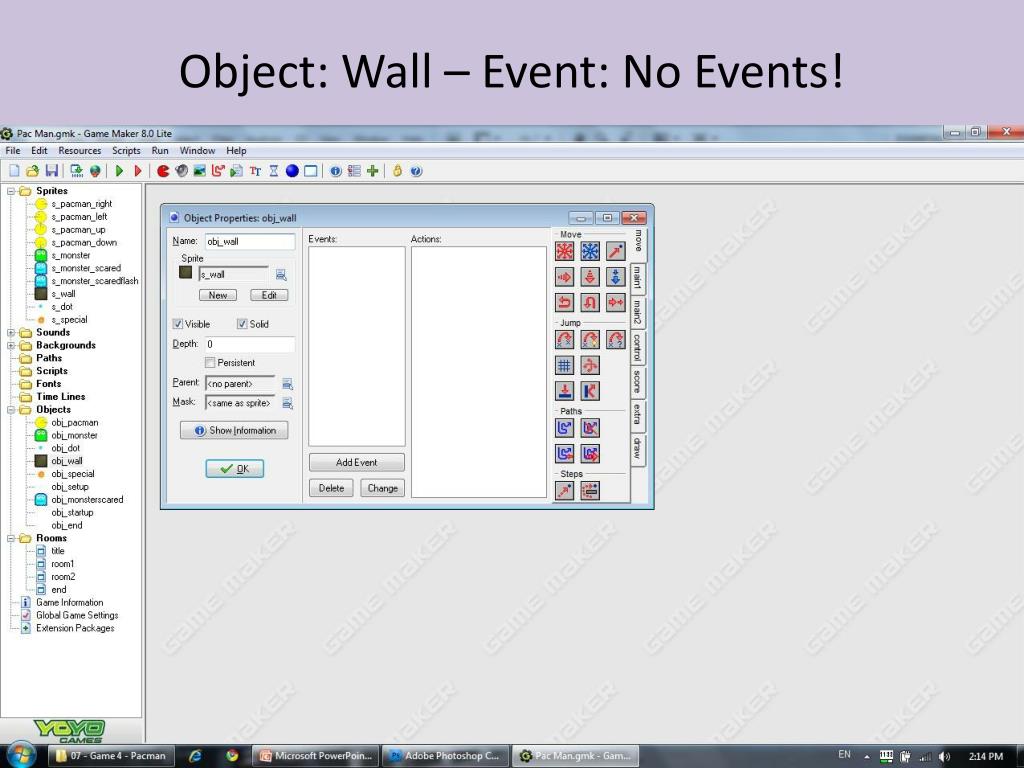
Task: Select the Set Friction action icon
Action: point(615,302)
